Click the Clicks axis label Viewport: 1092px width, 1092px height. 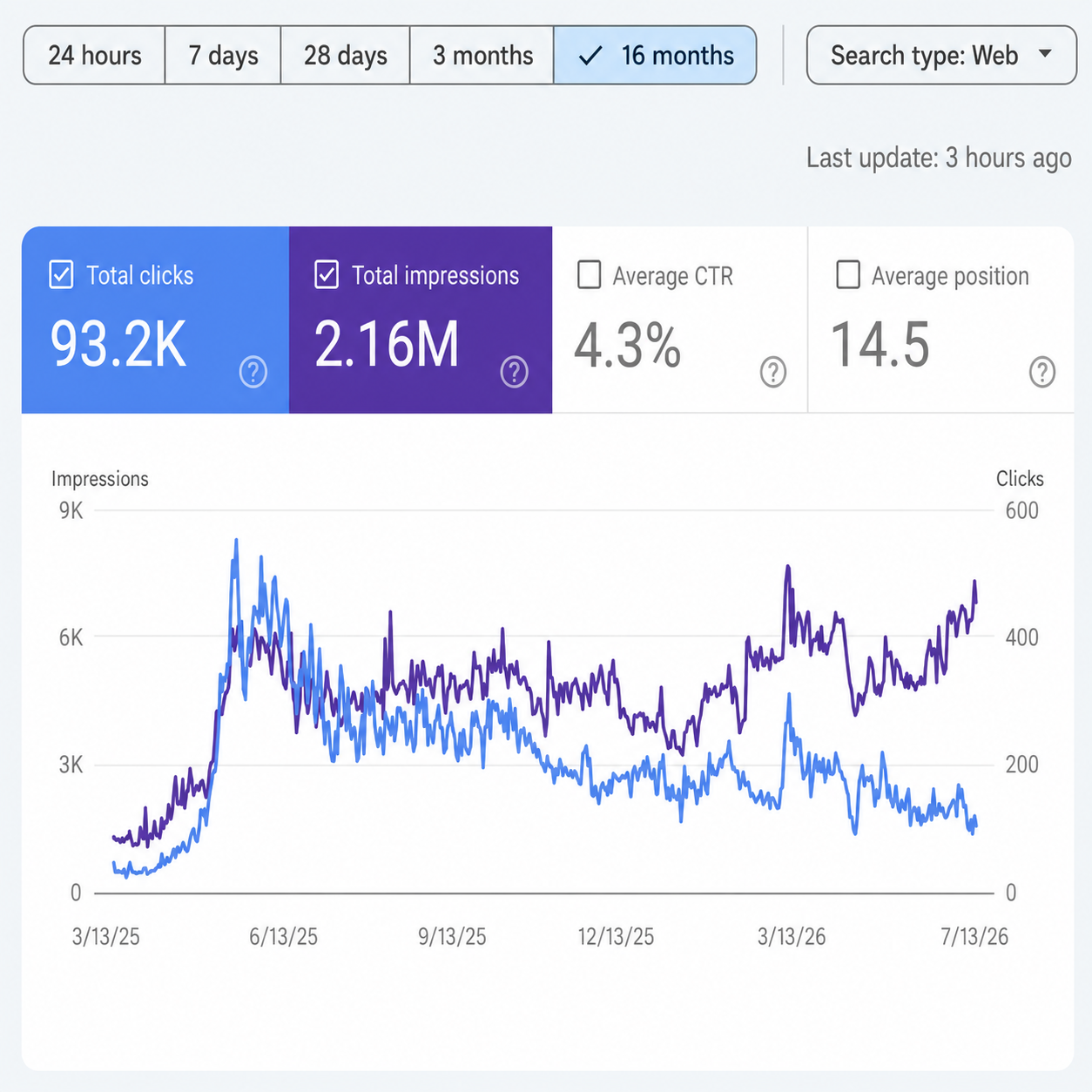pyautogui.click(x=1020, y=479)
